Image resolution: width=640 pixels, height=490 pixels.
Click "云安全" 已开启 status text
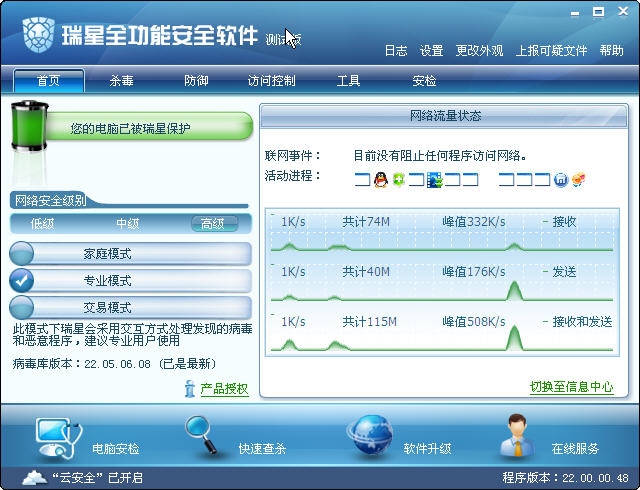coord(98,478)
